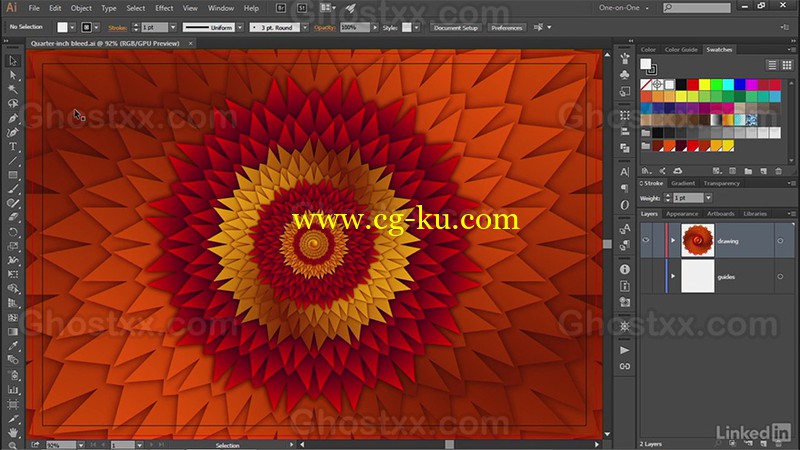This screenshot has width=800, height=450.
Task: Select the Gradient tool
Action: pos(13,332)
